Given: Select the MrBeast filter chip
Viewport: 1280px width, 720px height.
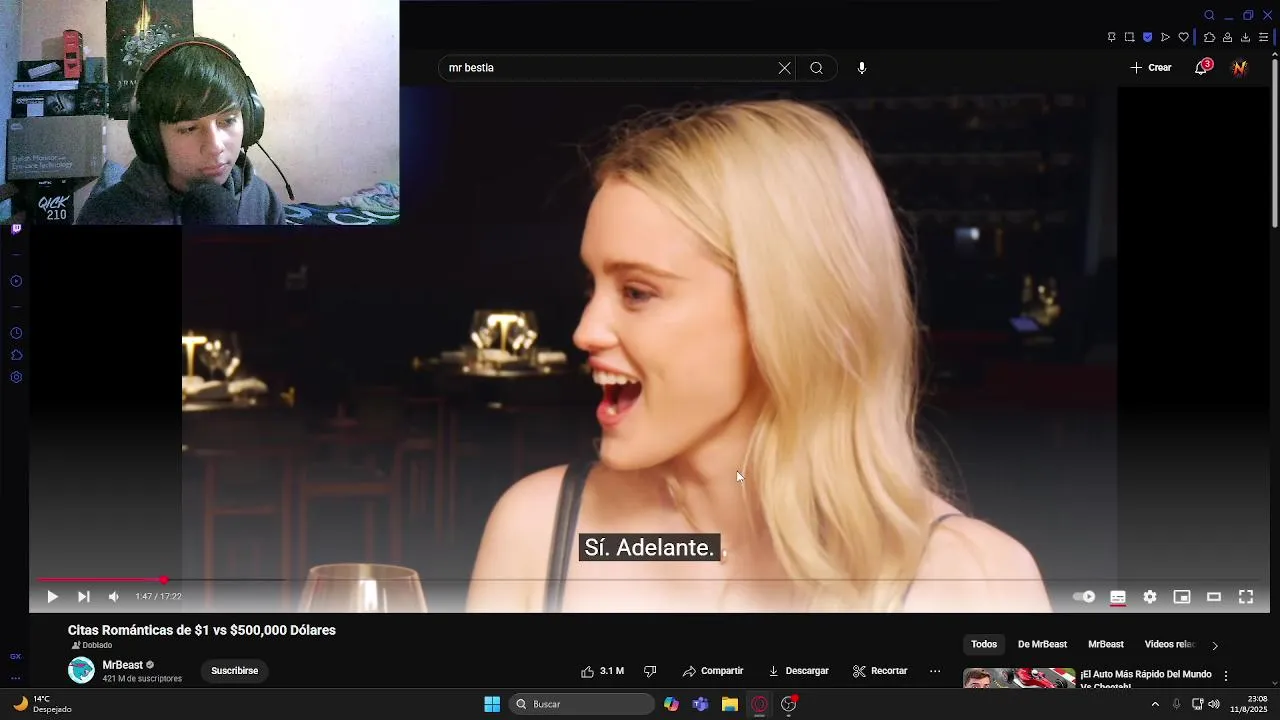Looking at the screenshot, I should (x=1106, y=645).
